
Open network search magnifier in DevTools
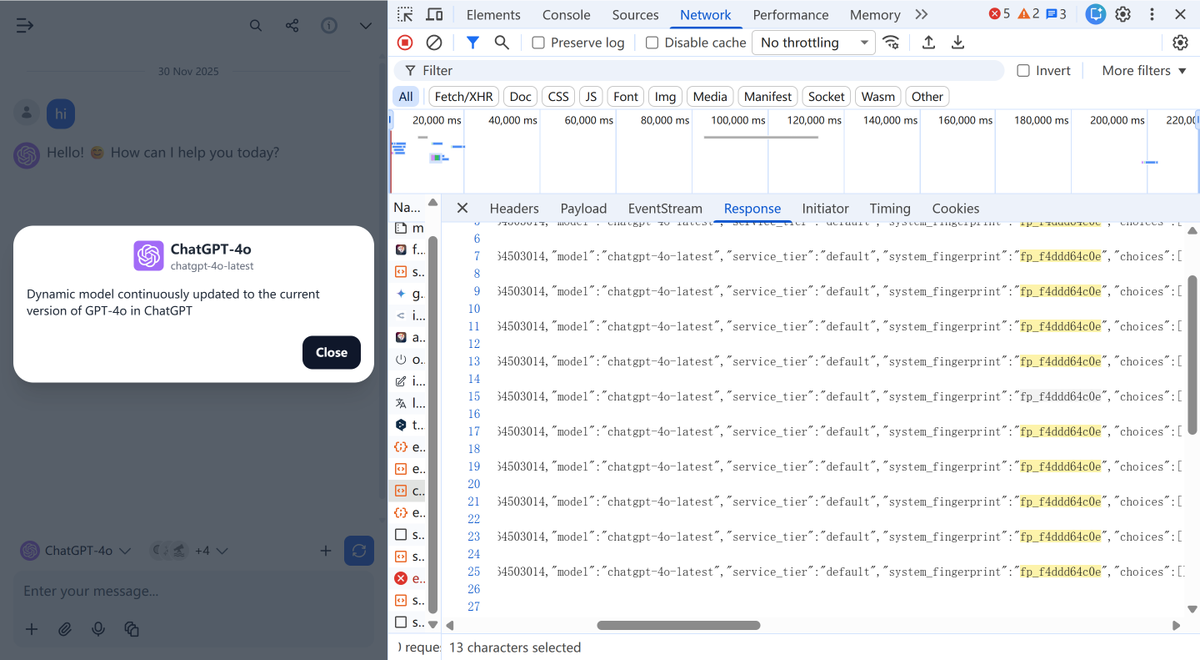pos(502,42)
